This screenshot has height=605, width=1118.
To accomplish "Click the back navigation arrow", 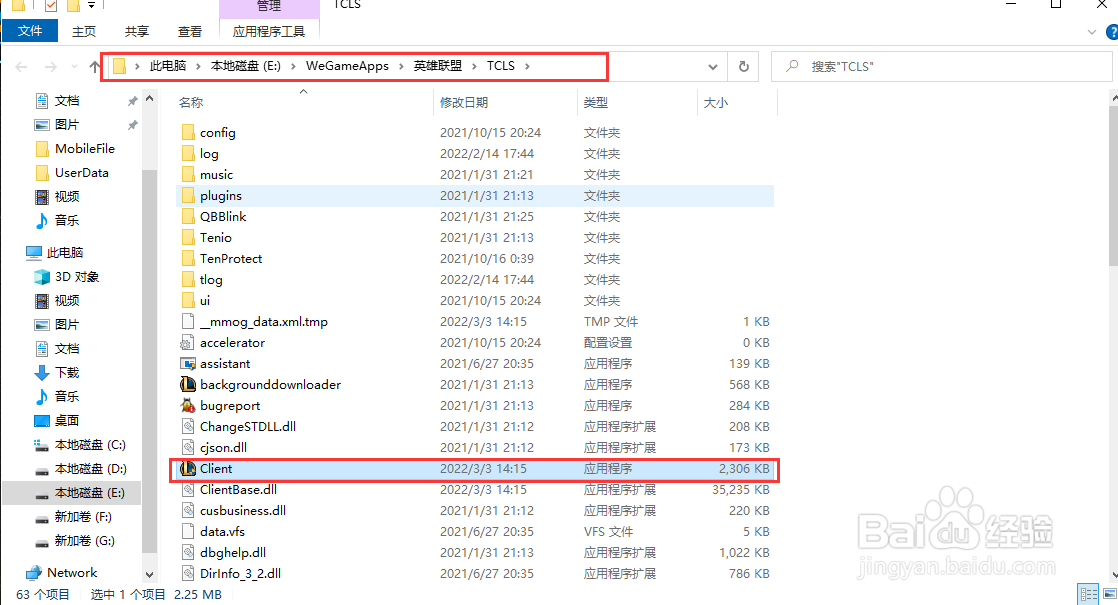I will (21, 66).
